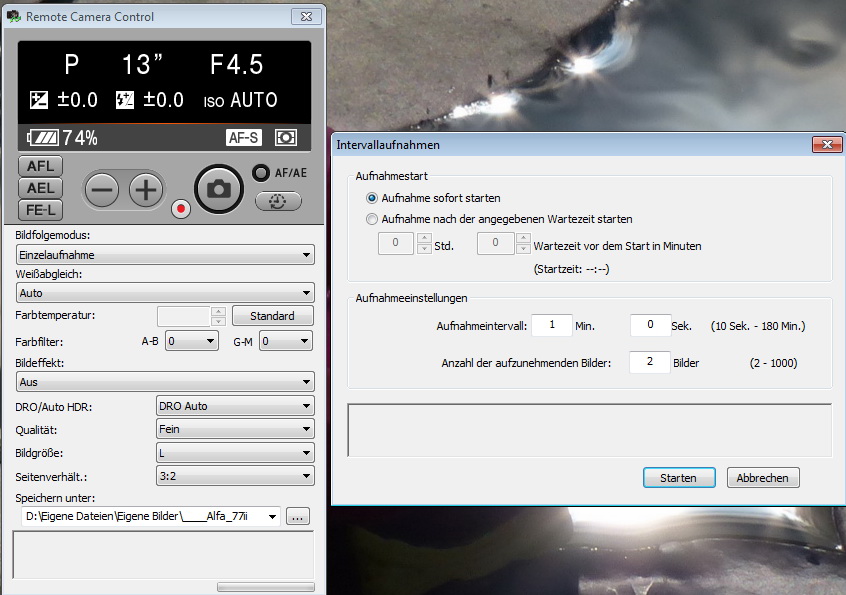The image size is (846, 595).
Task: Start movie recording with red dot button
Action: pos(181,209)
